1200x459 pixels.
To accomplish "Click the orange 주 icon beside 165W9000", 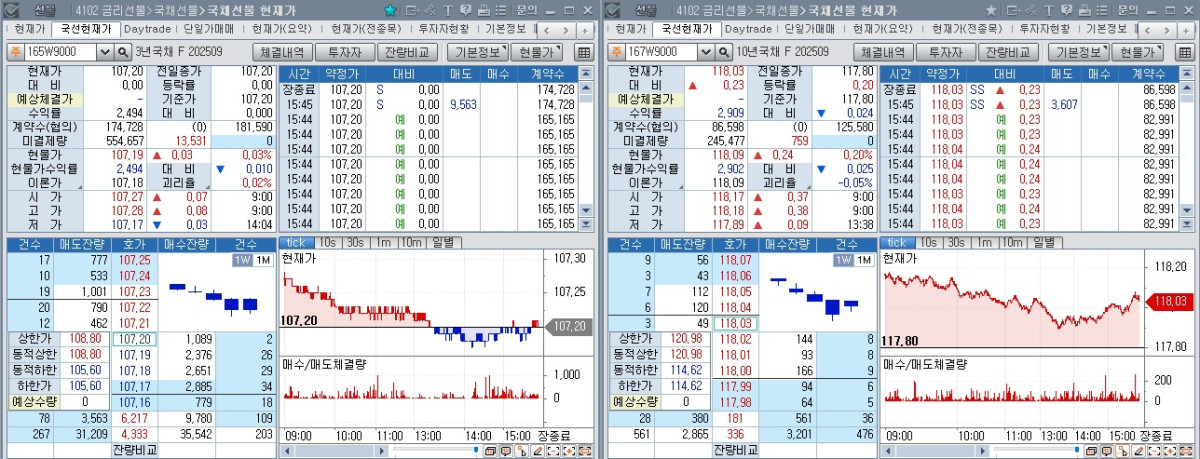I will pyautogui.click(x=15, y=51).
